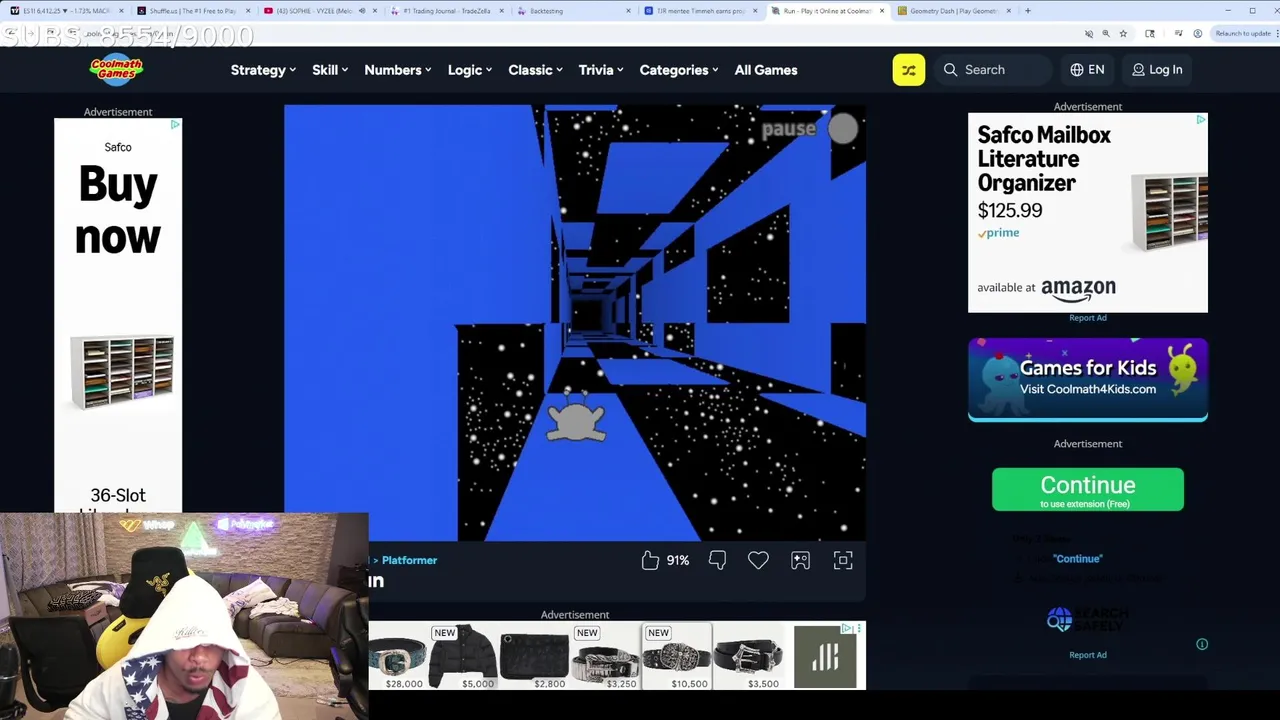1280x720 pixels.
Task: Click the browser bookmark star icon
Action: coord(1123,33)
